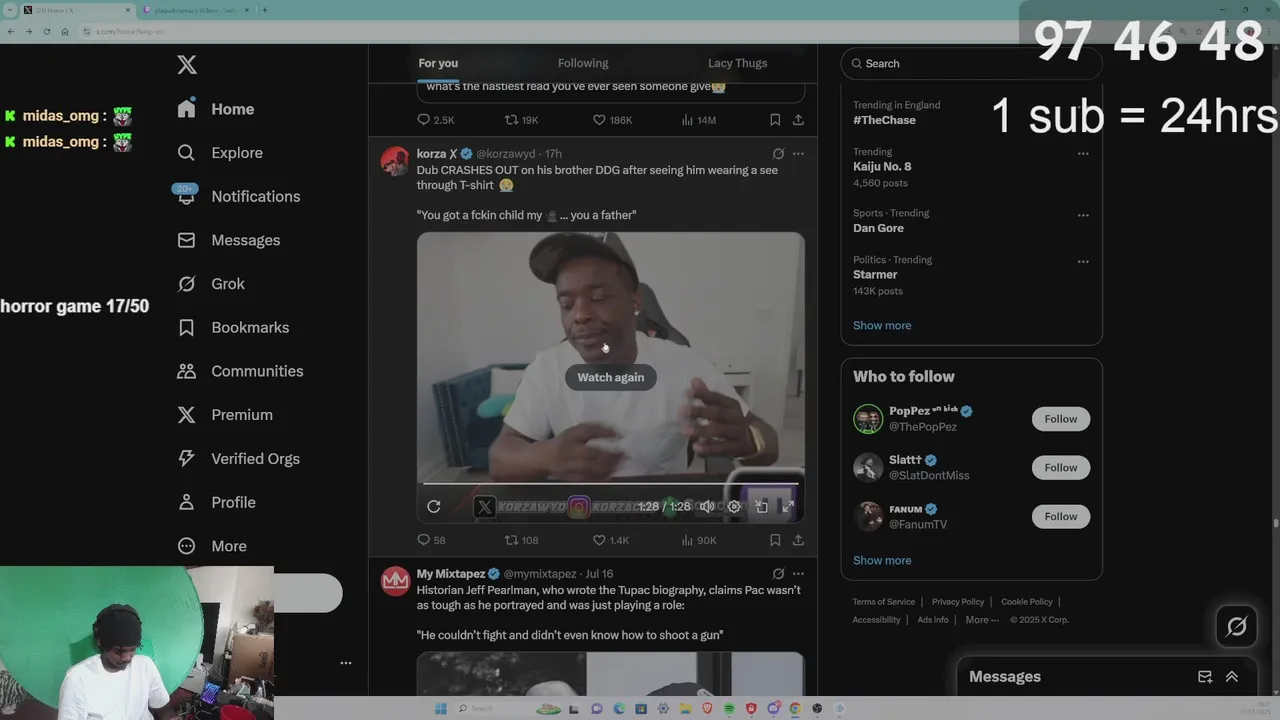This screenshot has width=1280, height=720.
Task: Open Bookmarks in the sidebar
Action: pos(233,327)
